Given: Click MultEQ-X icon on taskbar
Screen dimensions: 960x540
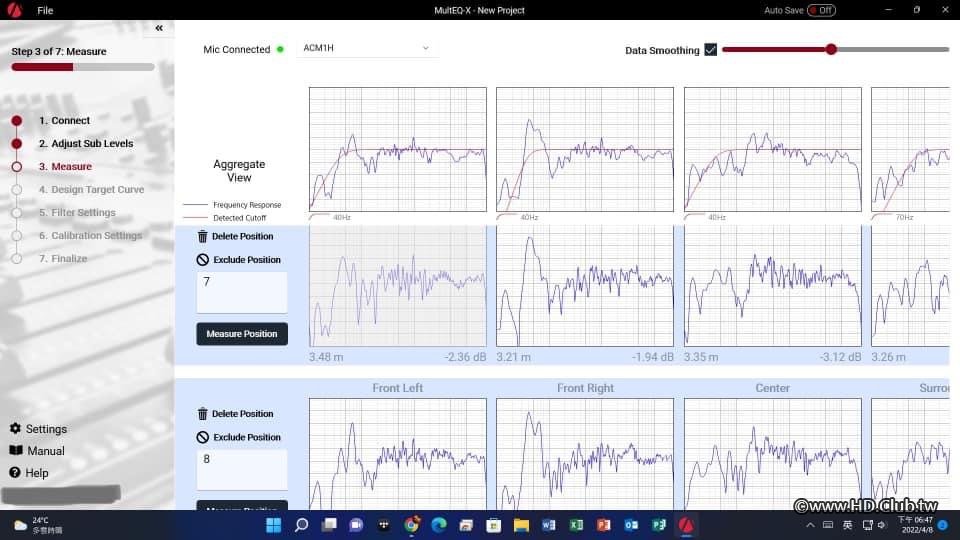Looking at the screenshot, I should (686, 525).
